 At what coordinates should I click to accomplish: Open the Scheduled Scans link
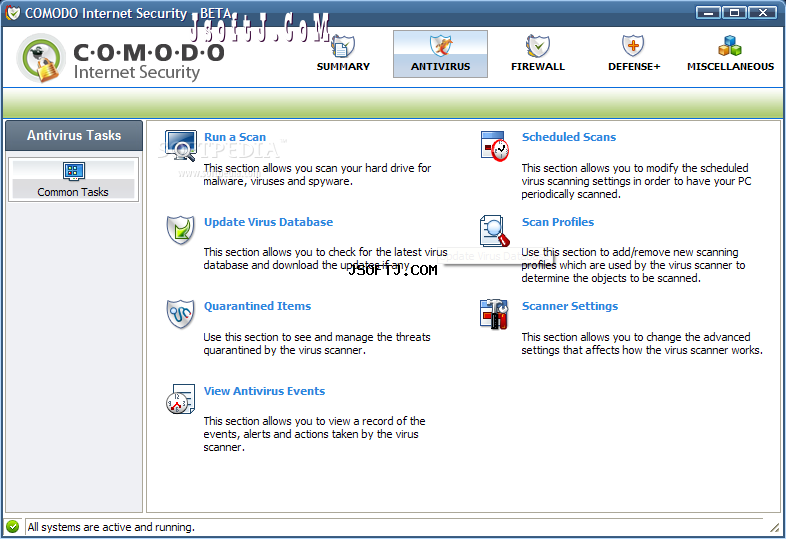(569, 137)
